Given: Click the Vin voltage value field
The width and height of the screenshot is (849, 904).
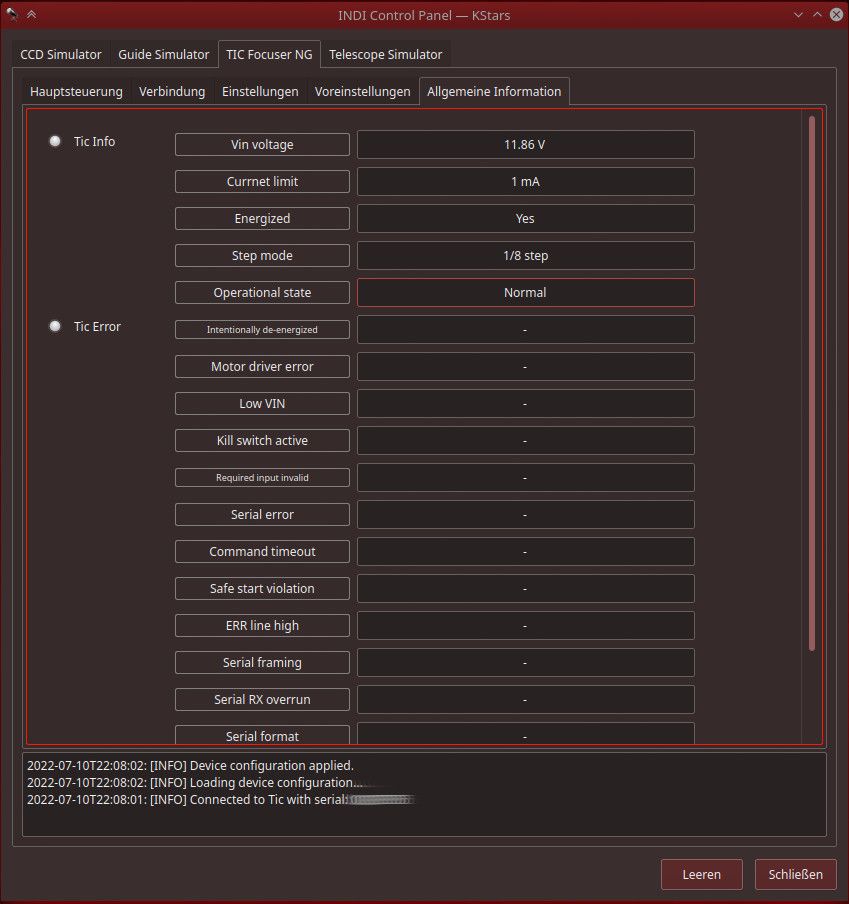Looking at the screenshot, I should [525, 145].
